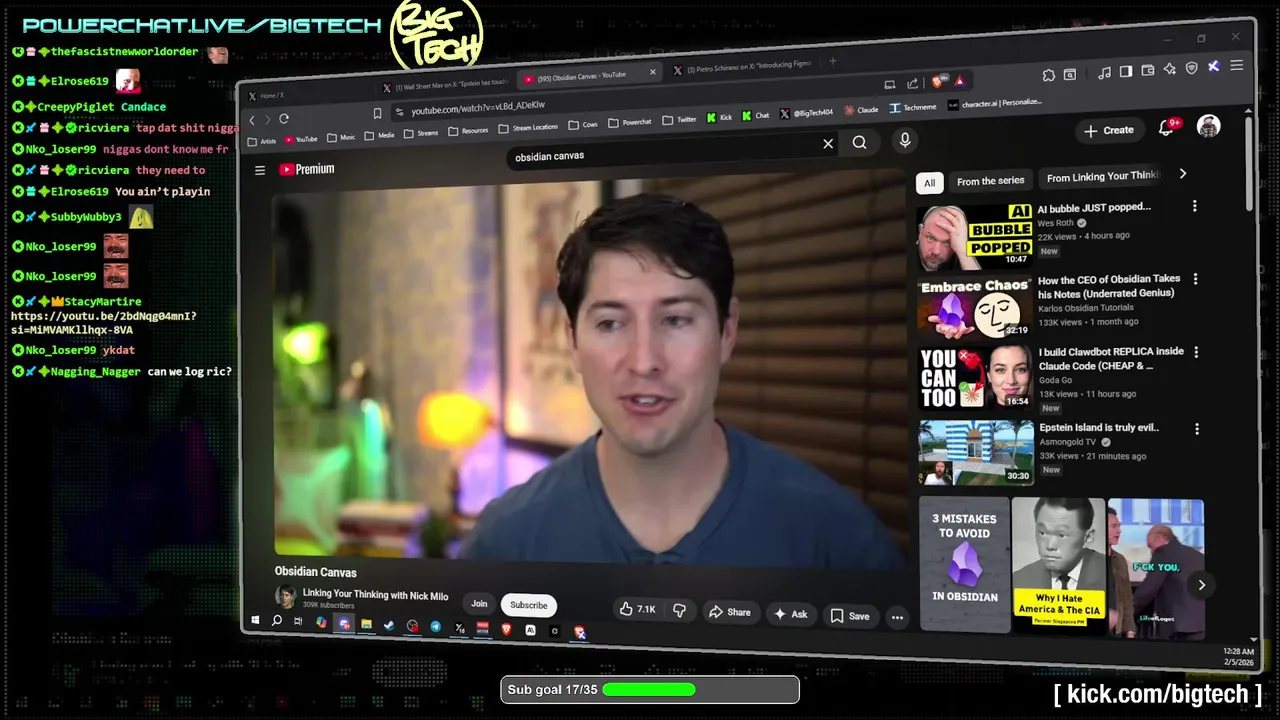Open the Techmeme bookmark
The height and width of the screenshot is (720, 1280).
point(913,107)
